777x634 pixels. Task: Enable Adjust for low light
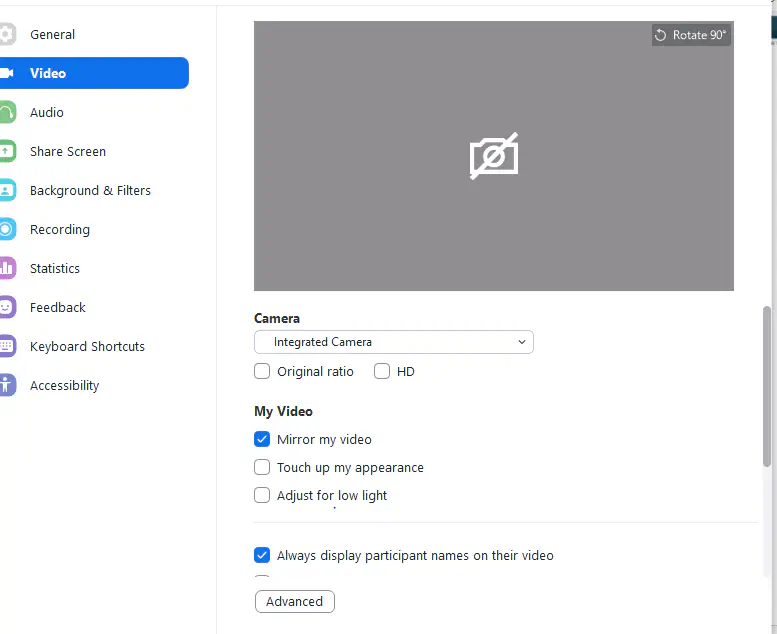click(x=262, y=496)
